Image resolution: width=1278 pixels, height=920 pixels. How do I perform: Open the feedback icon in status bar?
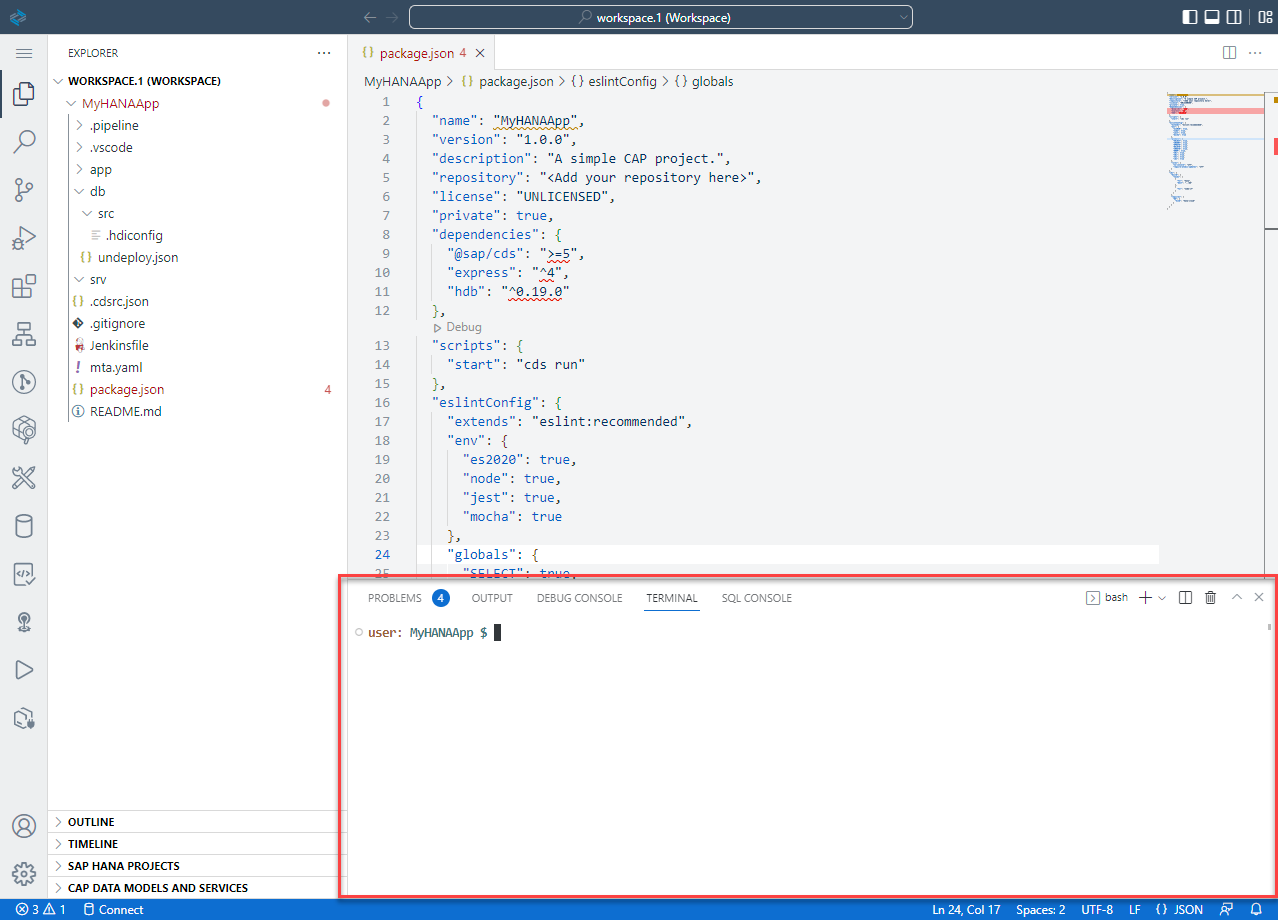coord(1226,909)
